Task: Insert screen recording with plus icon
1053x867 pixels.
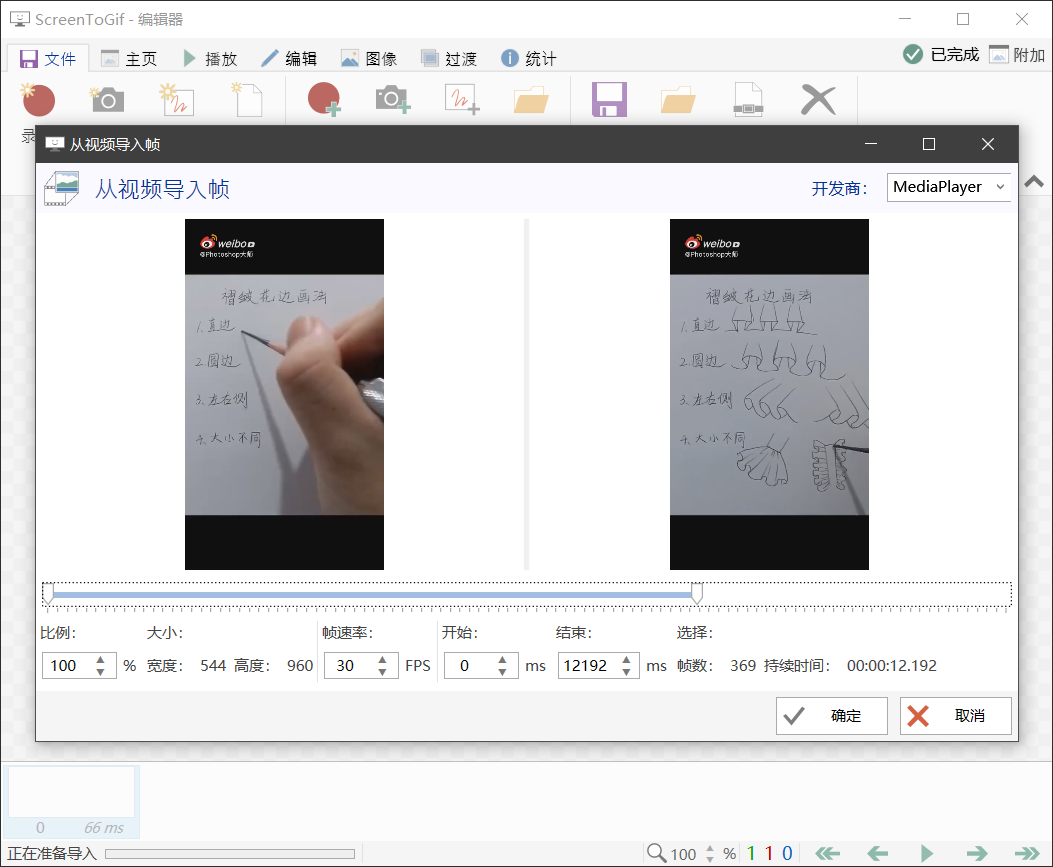Action: 324,100
